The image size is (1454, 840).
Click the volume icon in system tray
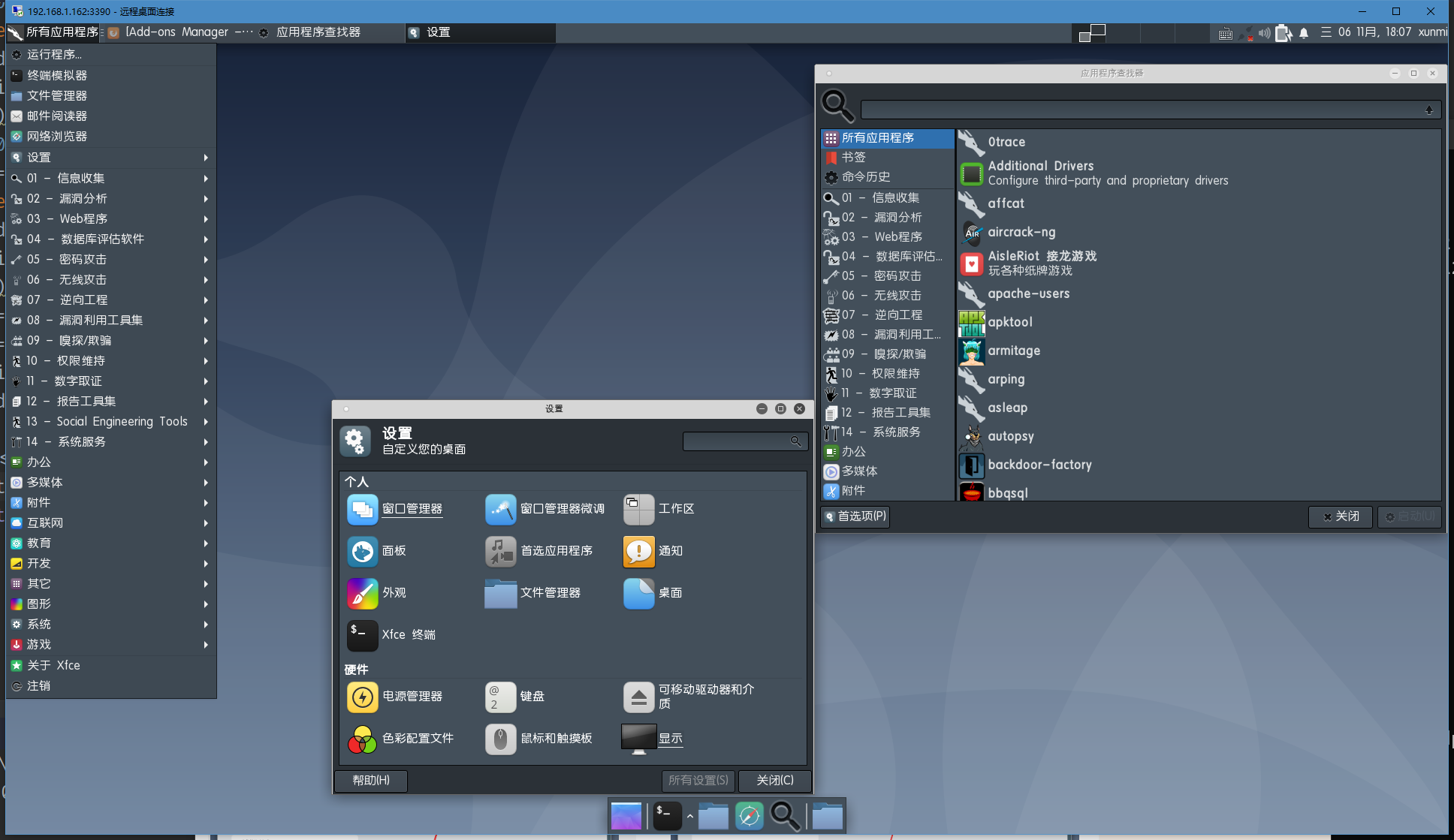click(1264, 33)
